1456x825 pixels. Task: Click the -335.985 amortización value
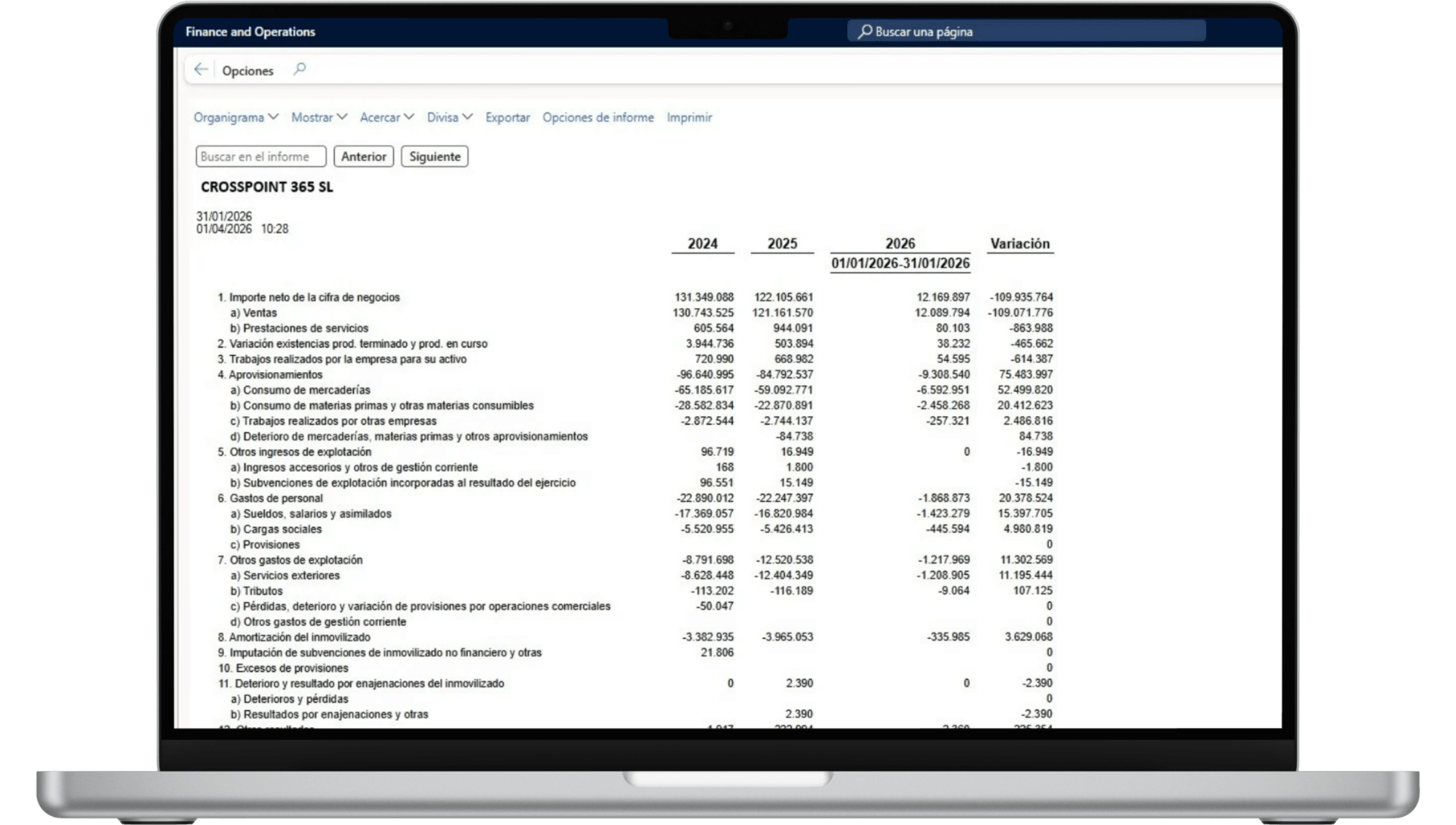[948, 638]
